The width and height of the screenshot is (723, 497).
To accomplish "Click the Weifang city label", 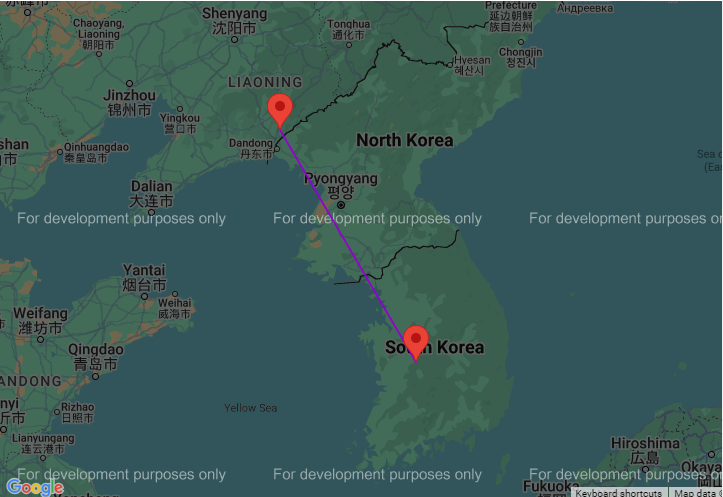I will (40, 321).
